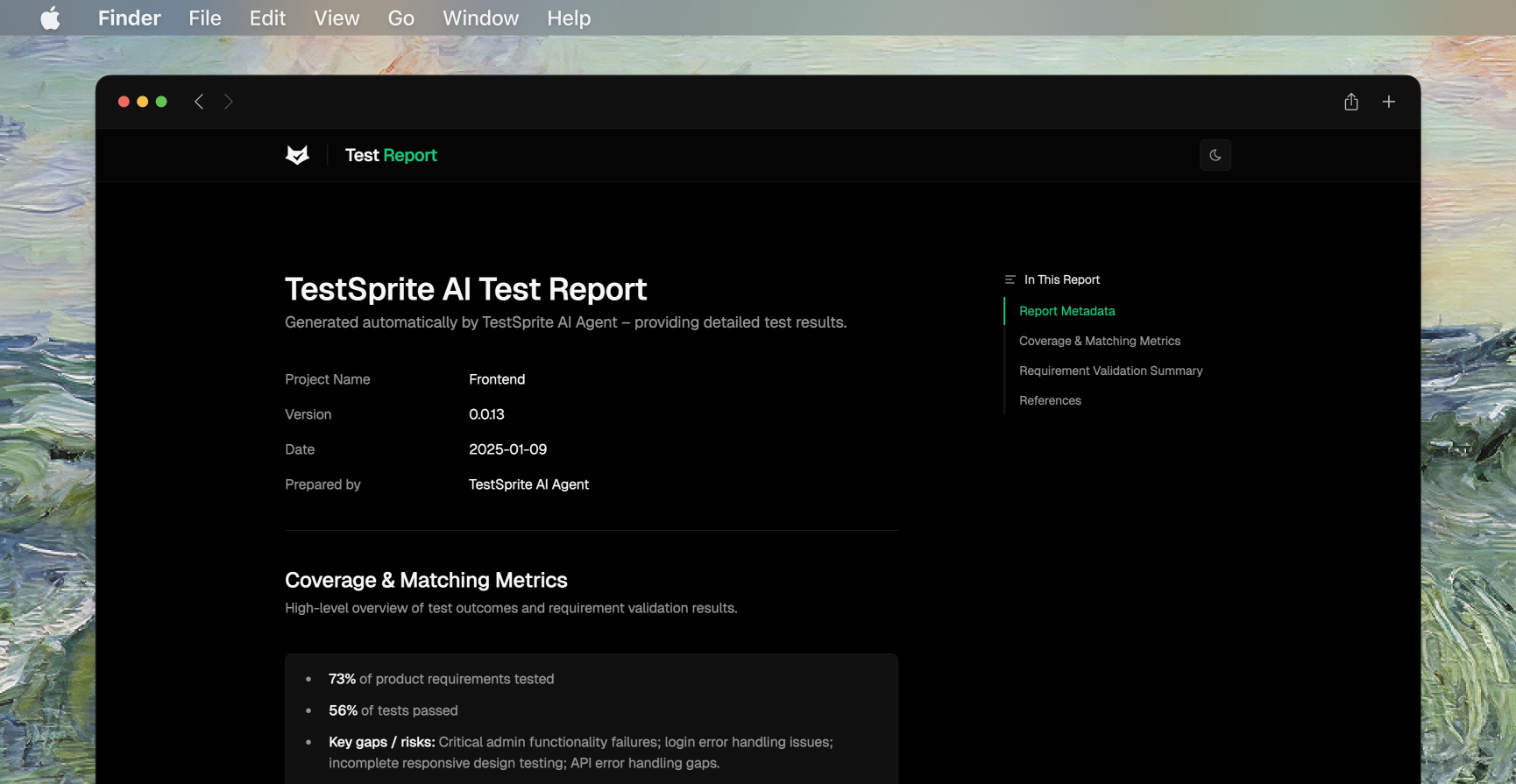Viewport: 1516px width, 784px height.
Task: Click the High-level overview description text
Action: pyautogui.click(x=511, y=608)
